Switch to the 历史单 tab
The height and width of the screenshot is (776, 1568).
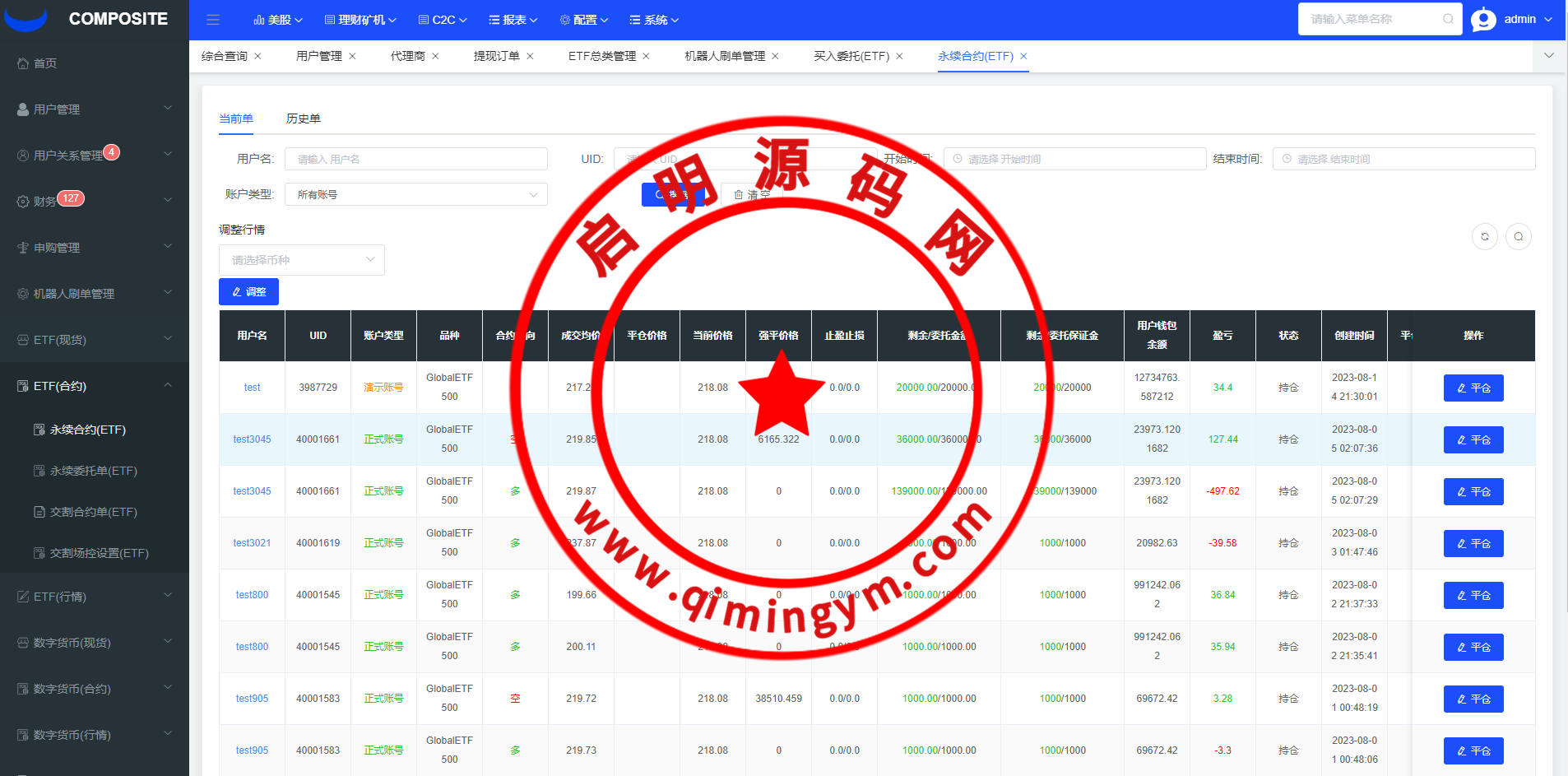(x=303, y=118)
